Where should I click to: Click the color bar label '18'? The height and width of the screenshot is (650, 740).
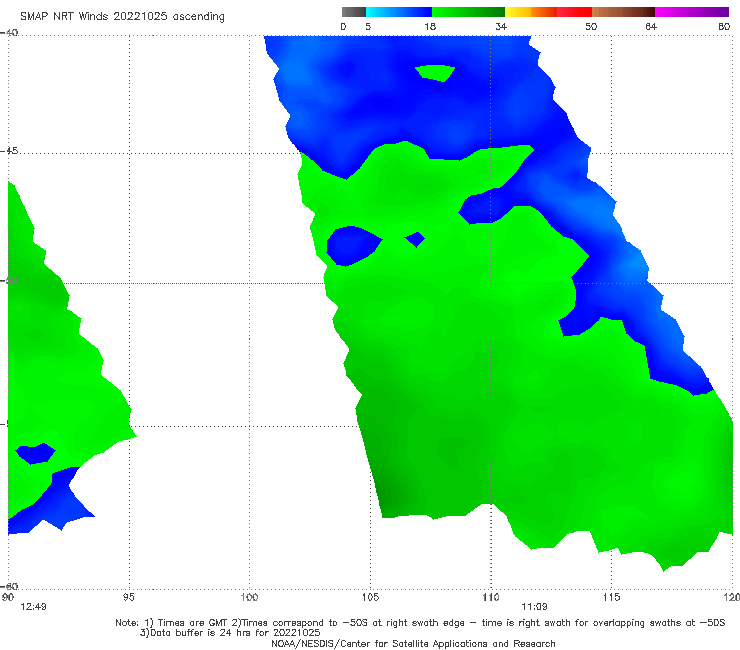[430, 26]
